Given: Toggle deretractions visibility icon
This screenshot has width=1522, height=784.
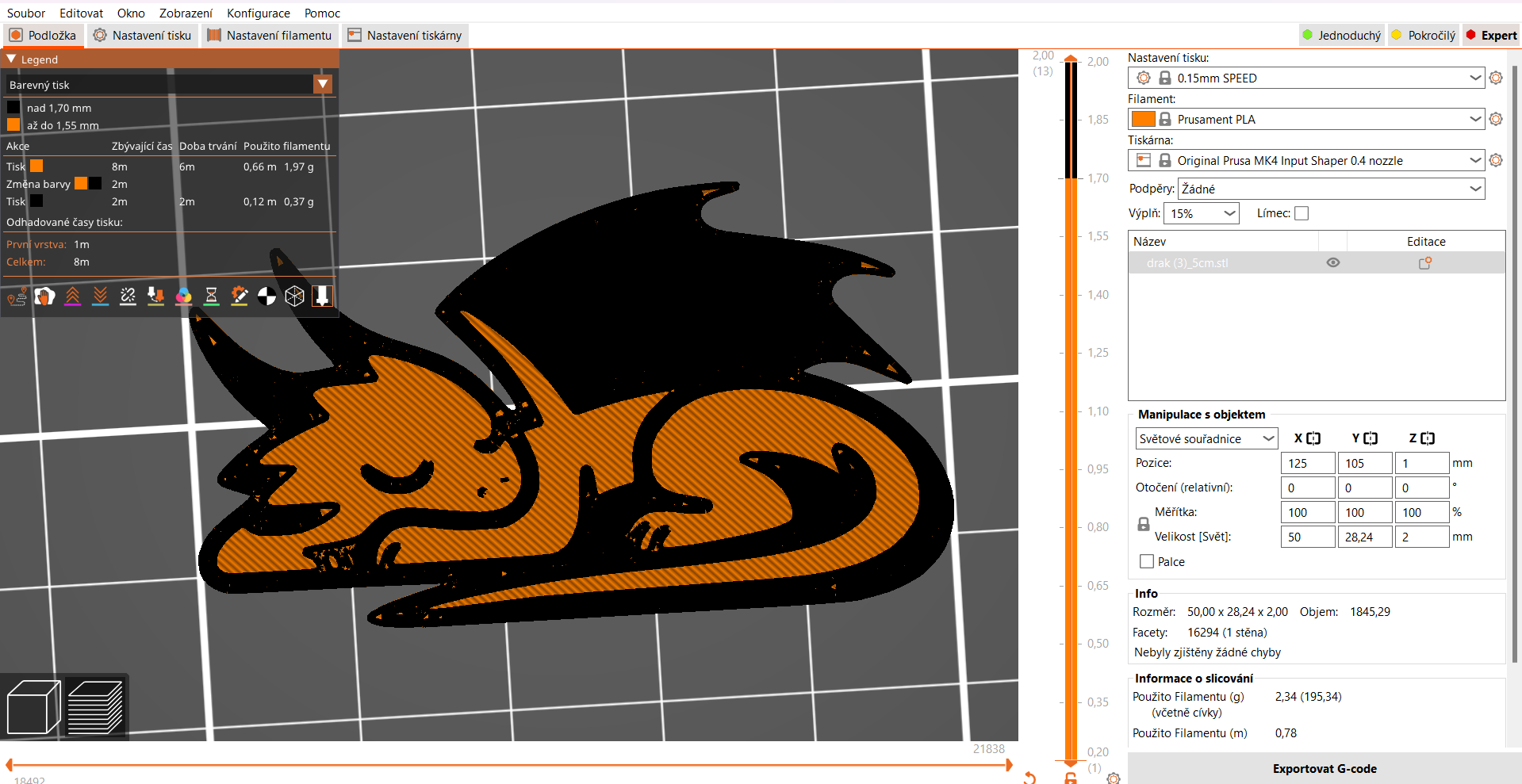Looking at the screenshot, I should (x=100, y=296).
